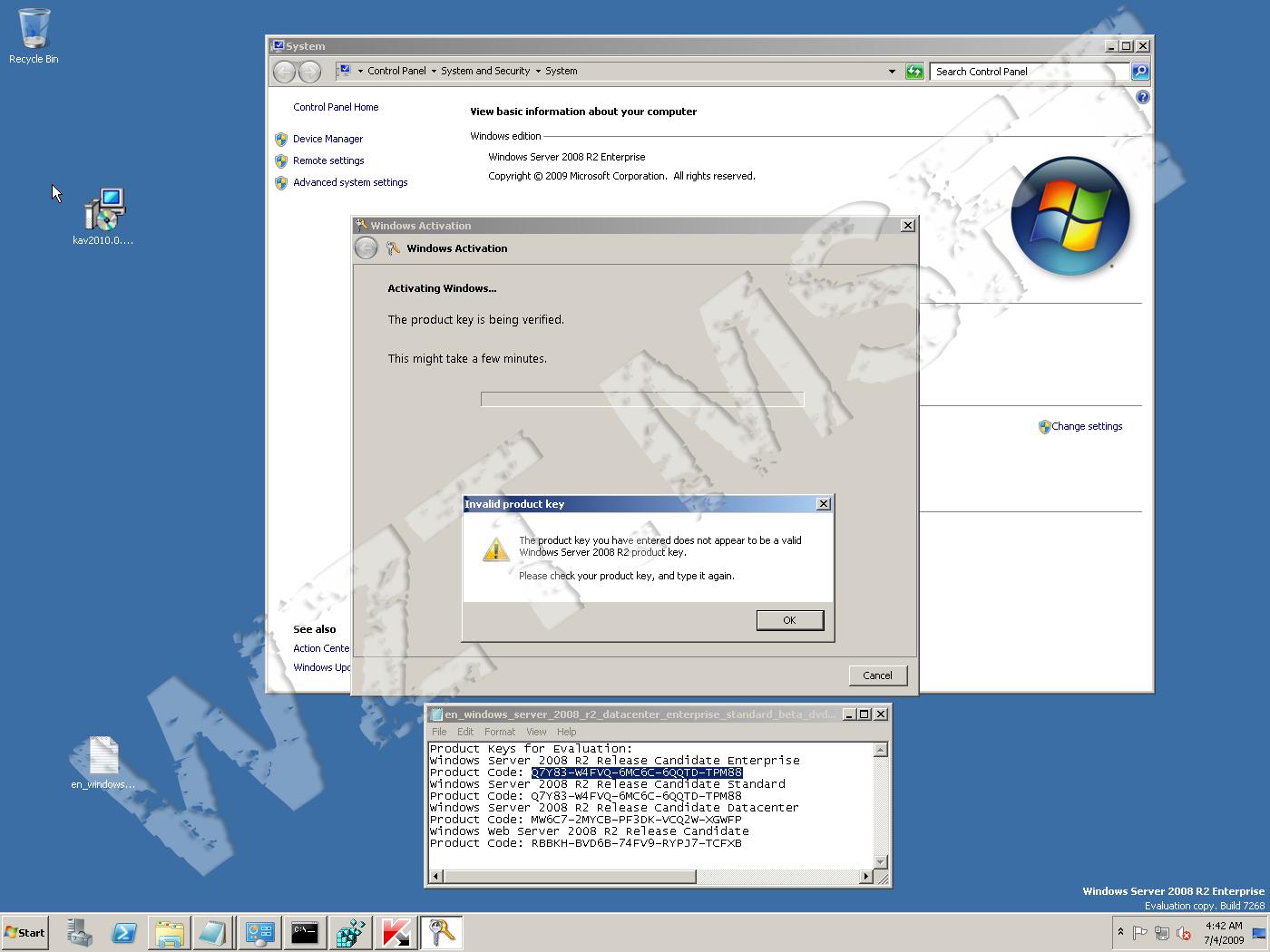Click the muted volume tray icon
Image resolution: width=1270 pixels, height=952 pixels.
tap(1184, 933)
